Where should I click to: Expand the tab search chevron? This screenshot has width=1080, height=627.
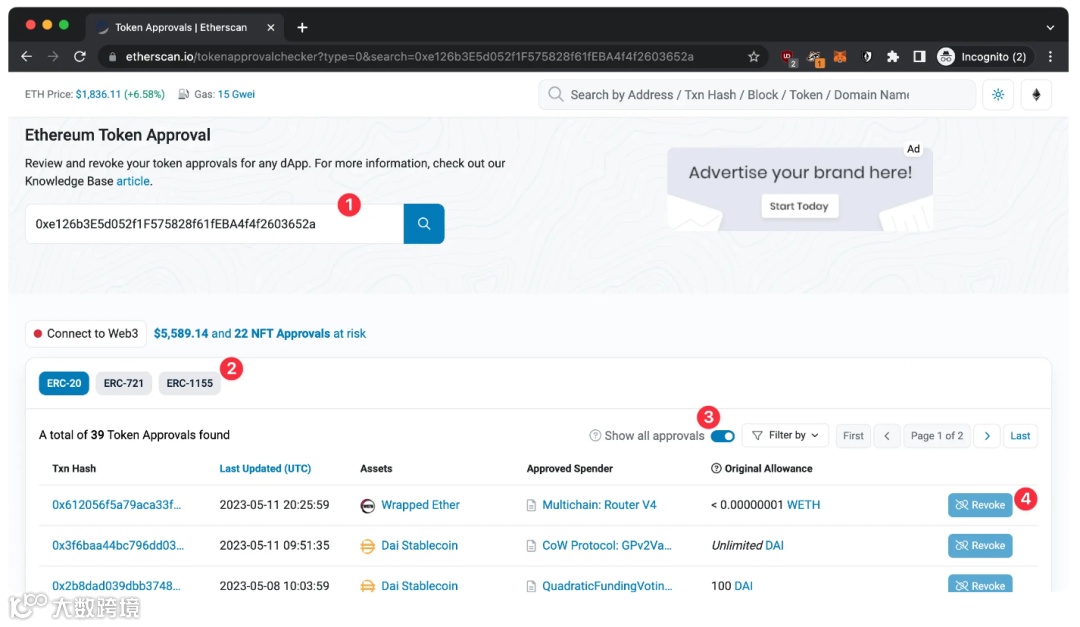[1050, 28]
